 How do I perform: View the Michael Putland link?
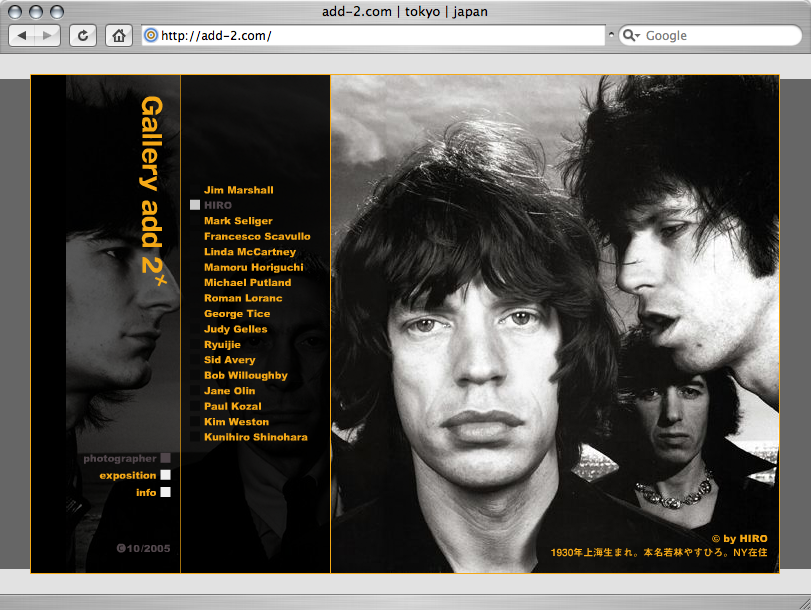[x=247, y=282]
